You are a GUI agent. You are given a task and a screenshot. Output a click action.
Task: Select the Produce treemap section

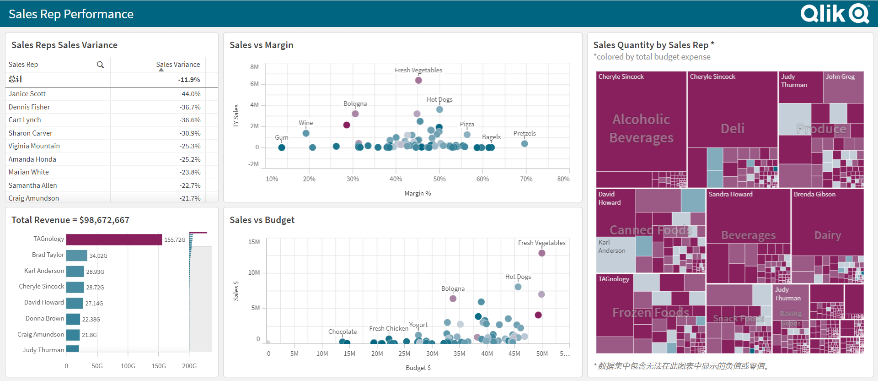click(x=821, y=129)
